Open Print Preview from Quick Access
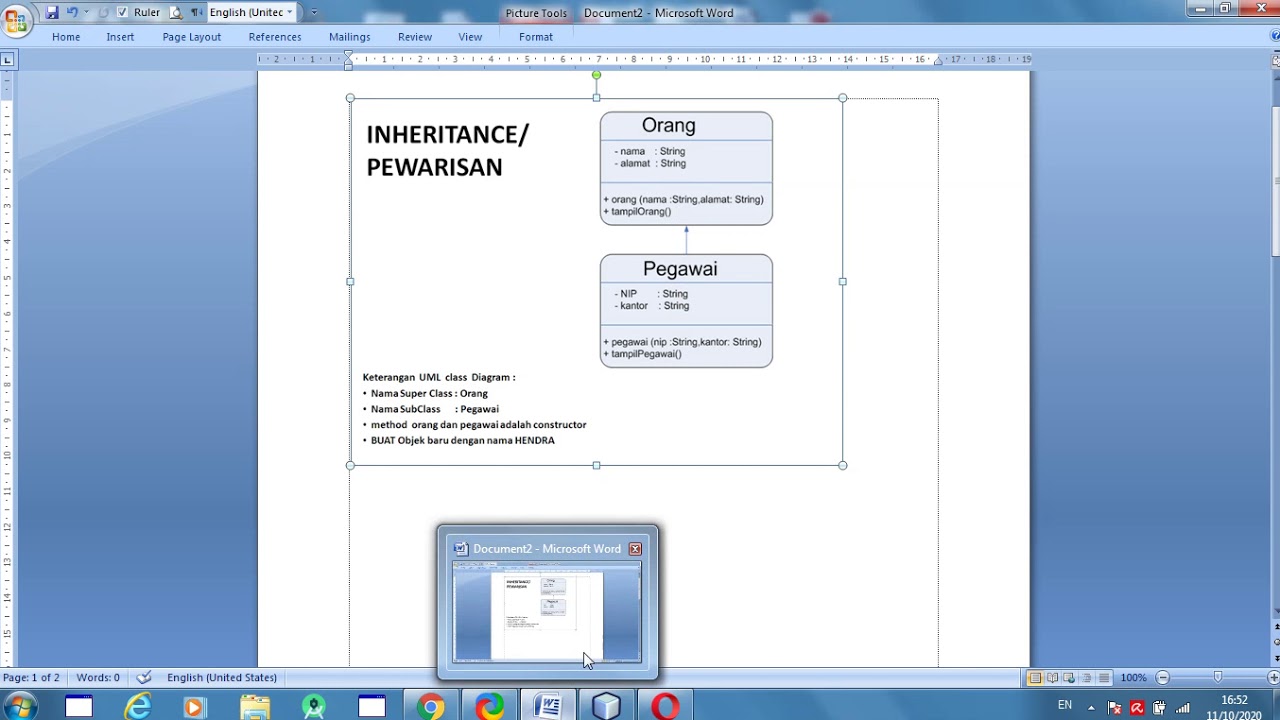This screenshot has height=720, width=1280. (176, 12)
